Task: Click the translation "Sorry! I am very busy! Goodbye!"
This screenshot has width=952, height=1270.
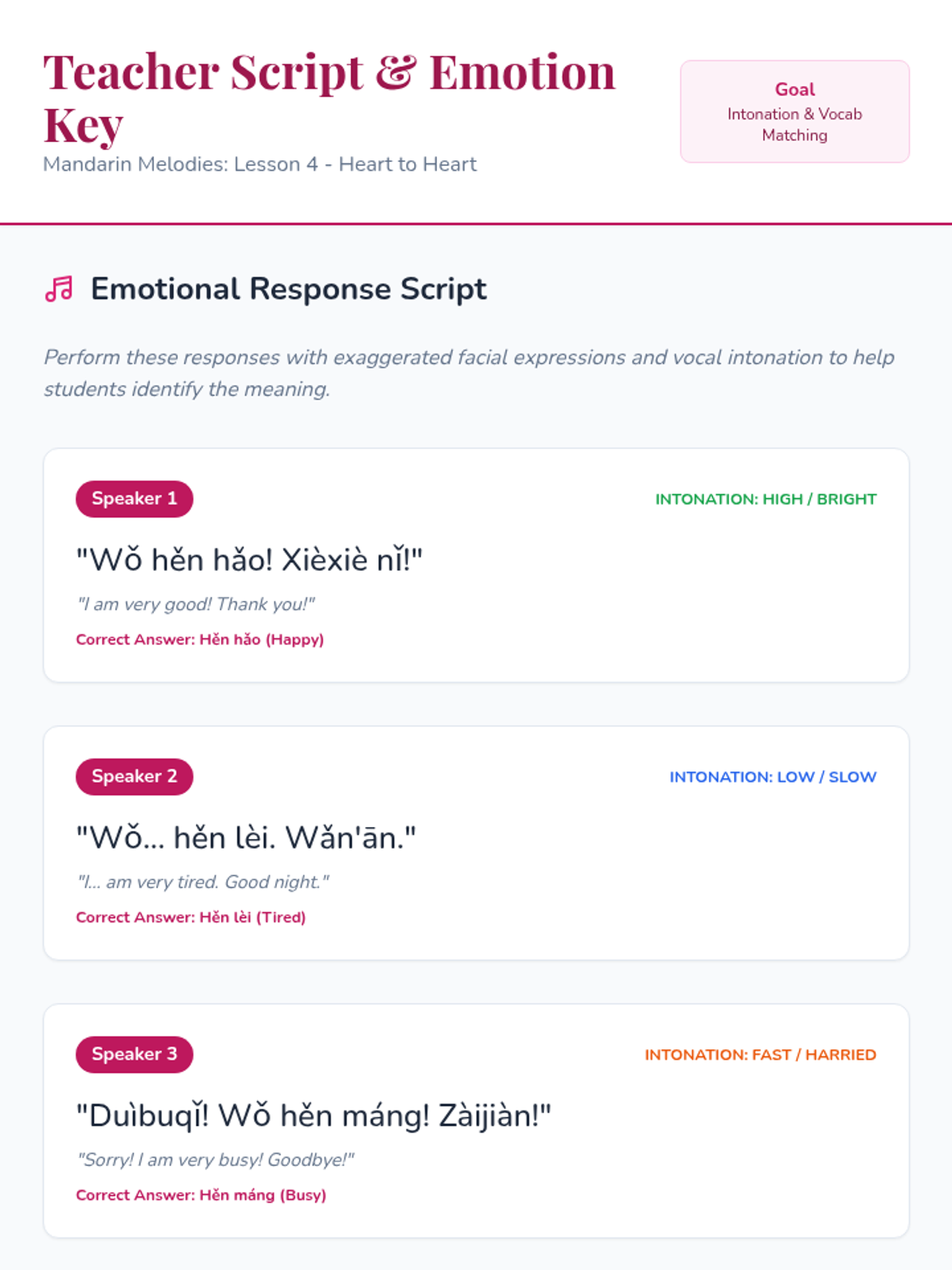Action: (215, 1160)
